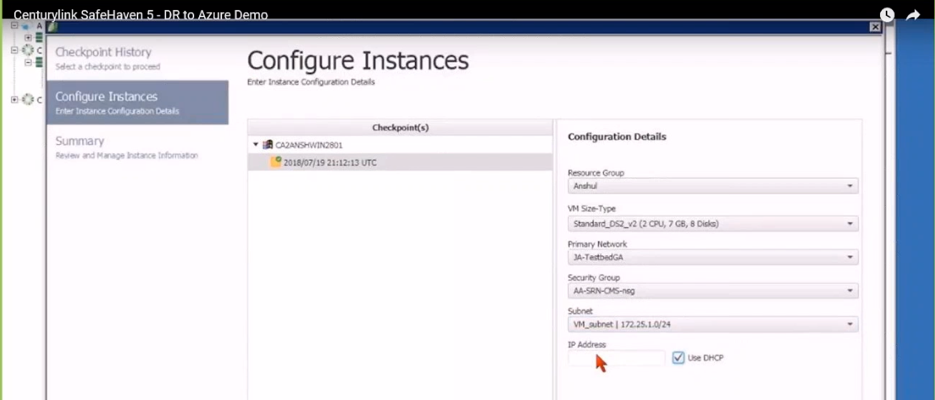Click the CA2ANSHWIN2801 server icon
The height and width of the screenshot is (400, 935).
tap(268, 145)
